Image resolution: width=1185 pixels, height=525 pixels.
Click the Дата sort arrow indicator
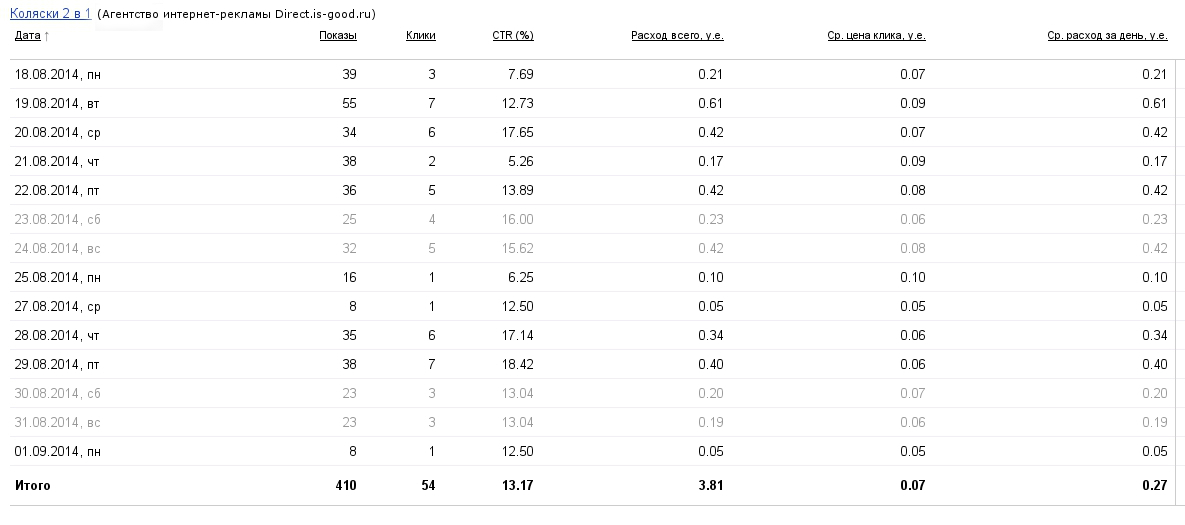[x=47, y=36]
